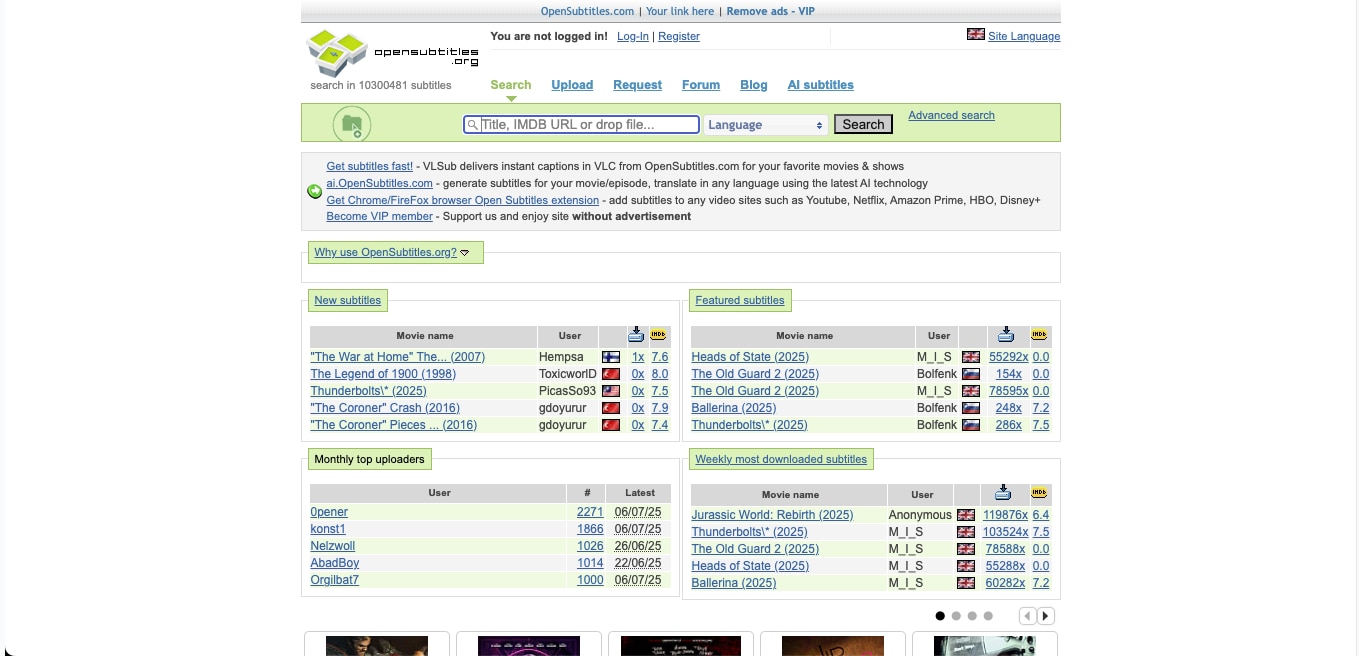The image size is (1359, 656).
Task: Click the flag in The War at Home row
Action: click(x=611, y=357)
